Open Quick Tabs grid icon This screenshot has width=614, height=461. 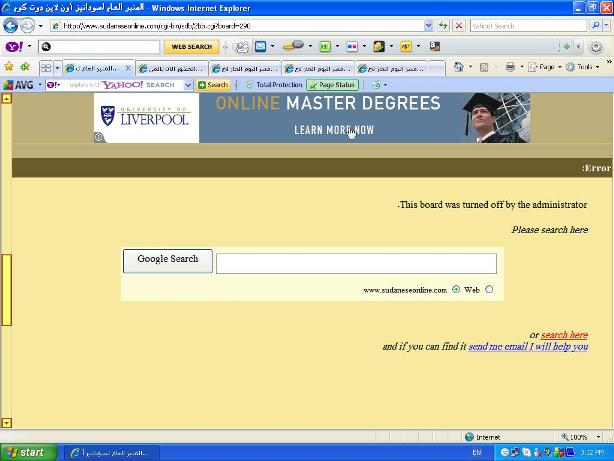point(46,68)
